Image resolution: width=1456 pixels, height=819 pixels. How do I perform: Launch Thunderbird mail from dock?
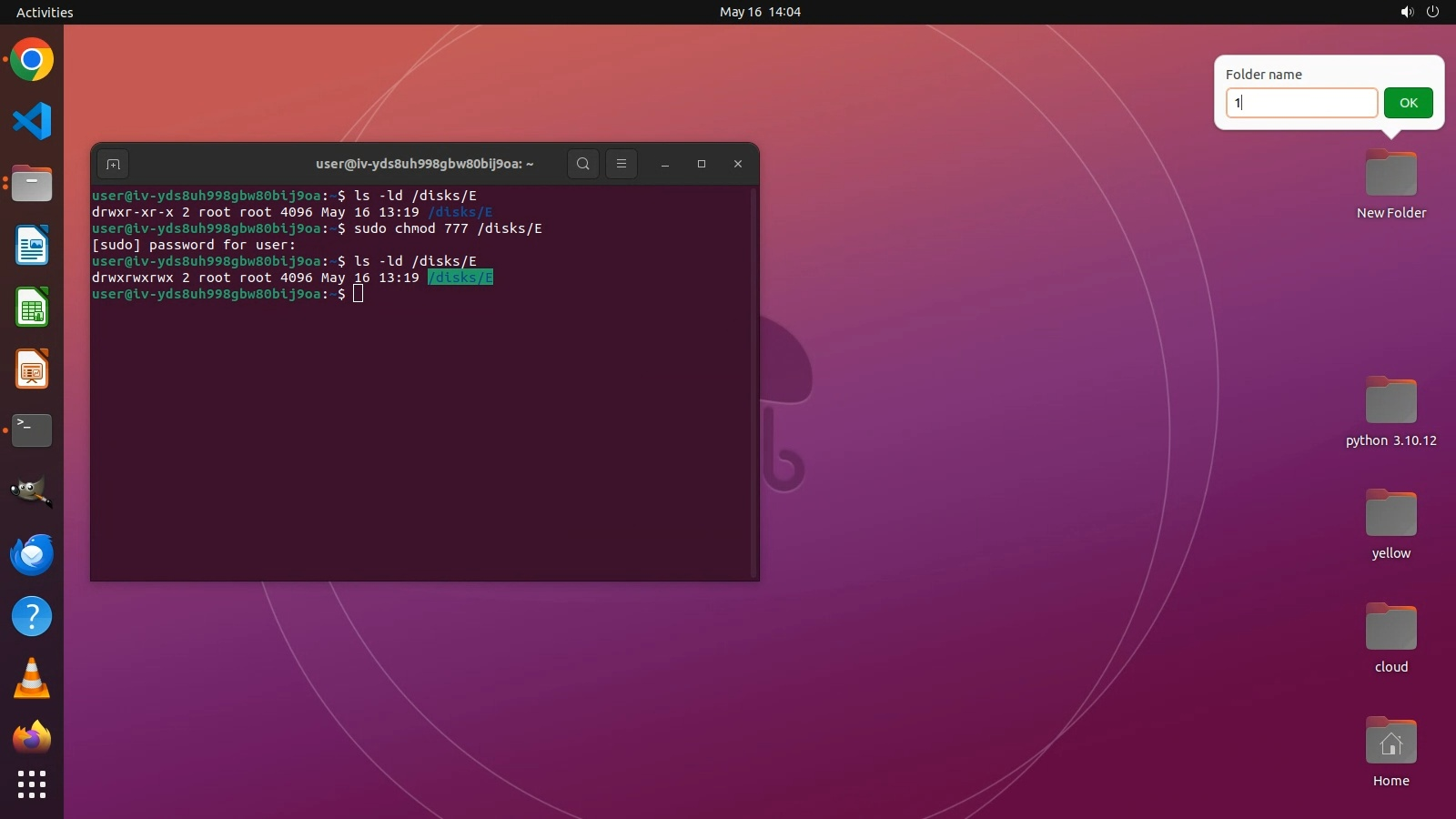[x=32, y=554]
